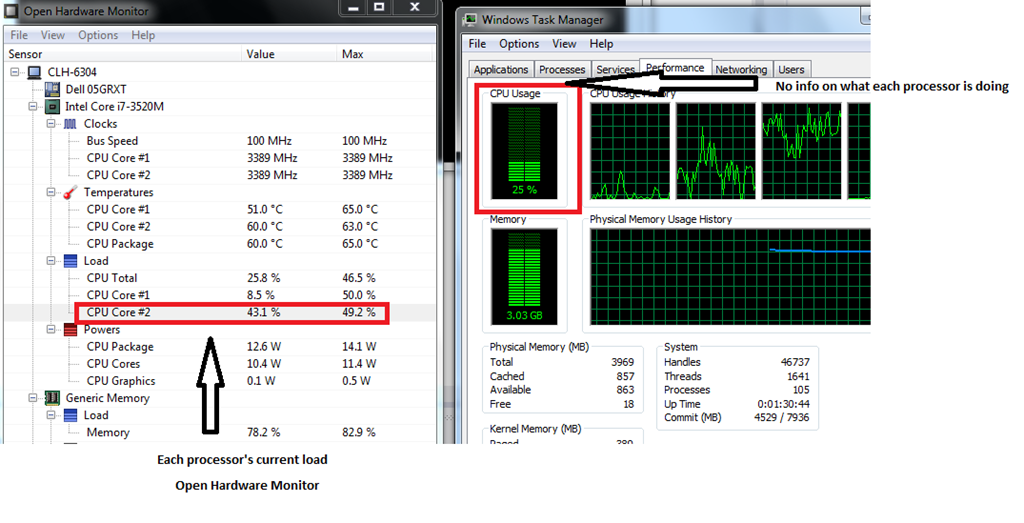Open Options menu in Open Hardware Monitor

pos(98,35)
